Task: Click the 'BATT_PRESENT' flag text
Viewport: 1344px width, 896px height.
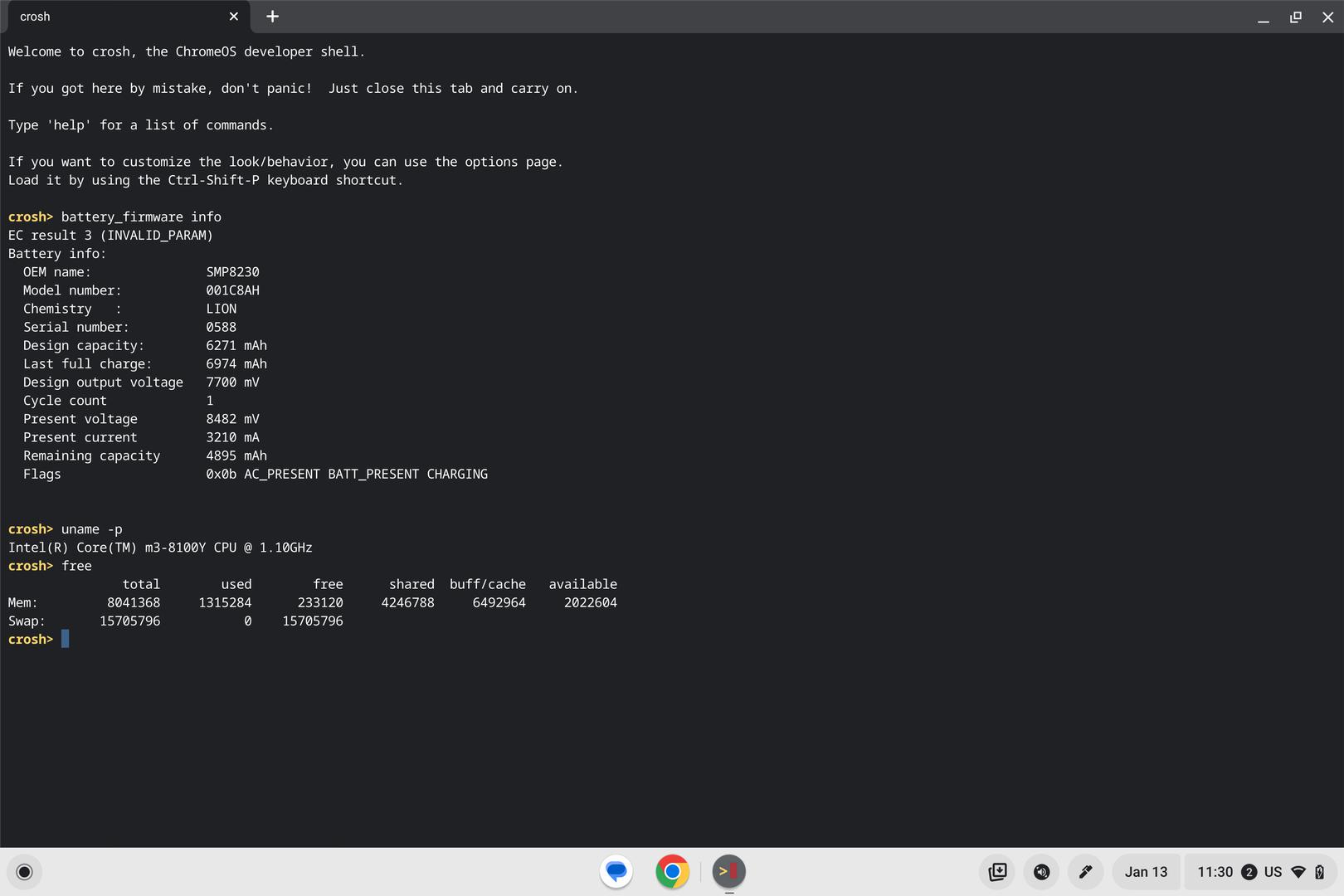Action: click(373, 474)
